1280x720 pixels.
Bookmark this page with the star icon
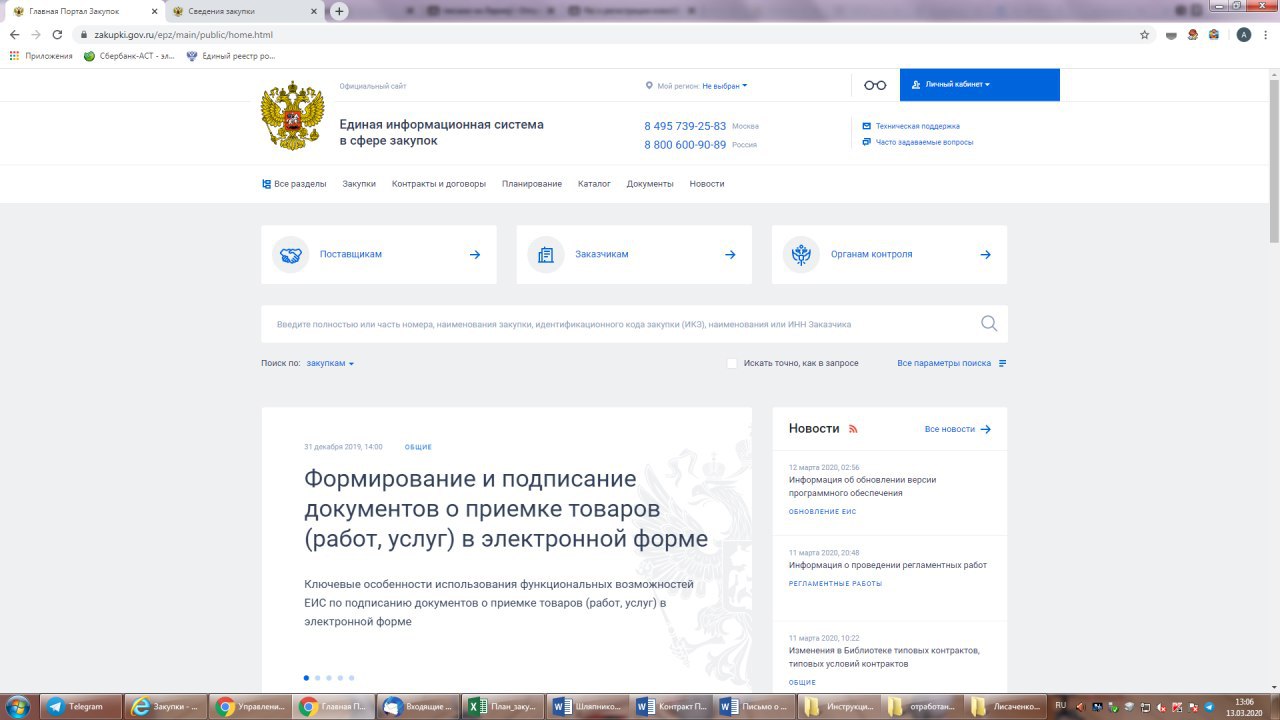tap(1145, 35)
